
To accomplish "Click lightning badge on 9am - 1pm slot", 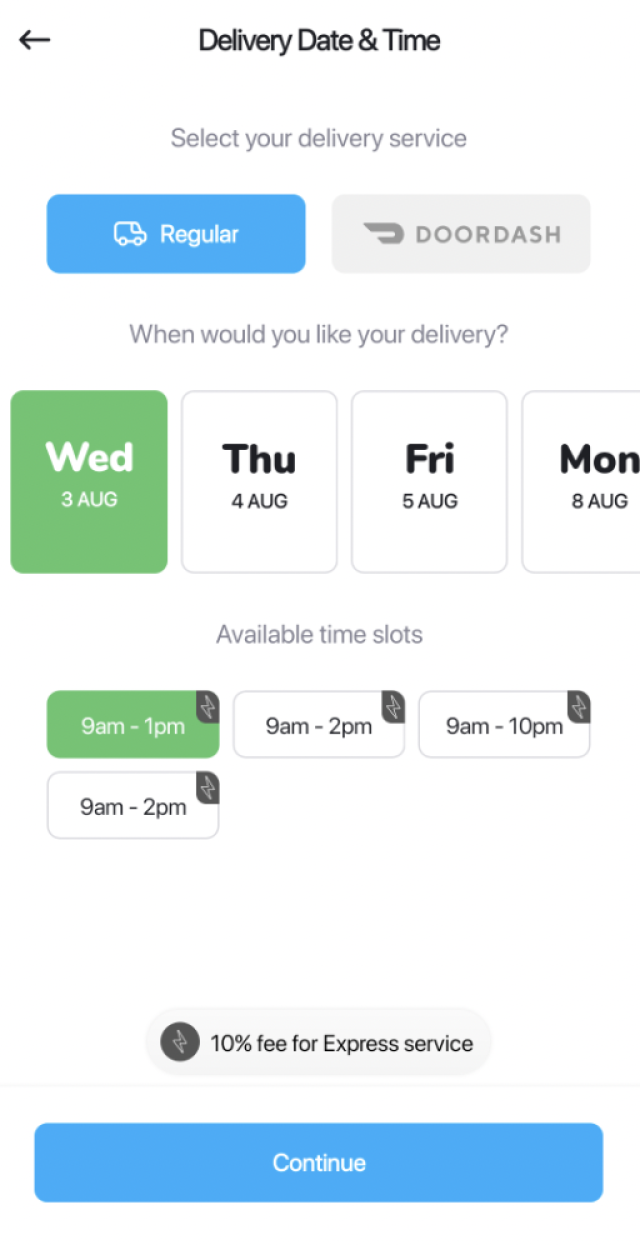I will tap(207, 706).
